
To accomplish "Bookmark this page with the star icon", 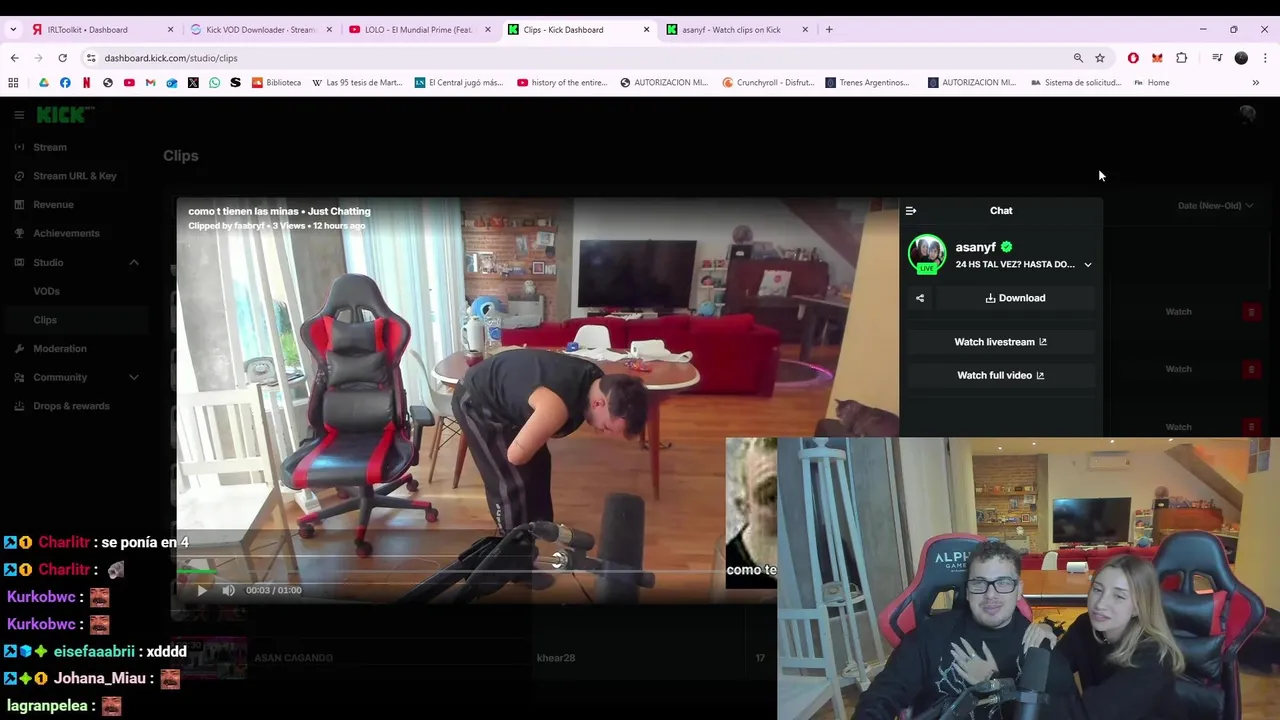I will point(1100,58).
